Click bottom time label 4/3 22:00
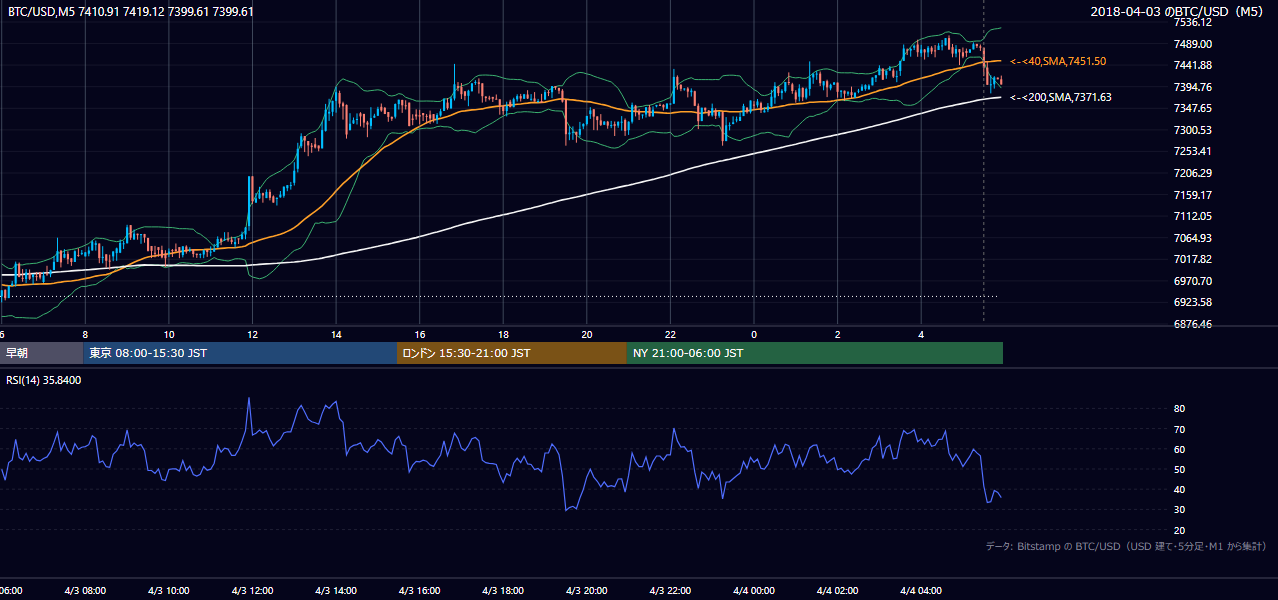1278x600 pixels. 670,590
